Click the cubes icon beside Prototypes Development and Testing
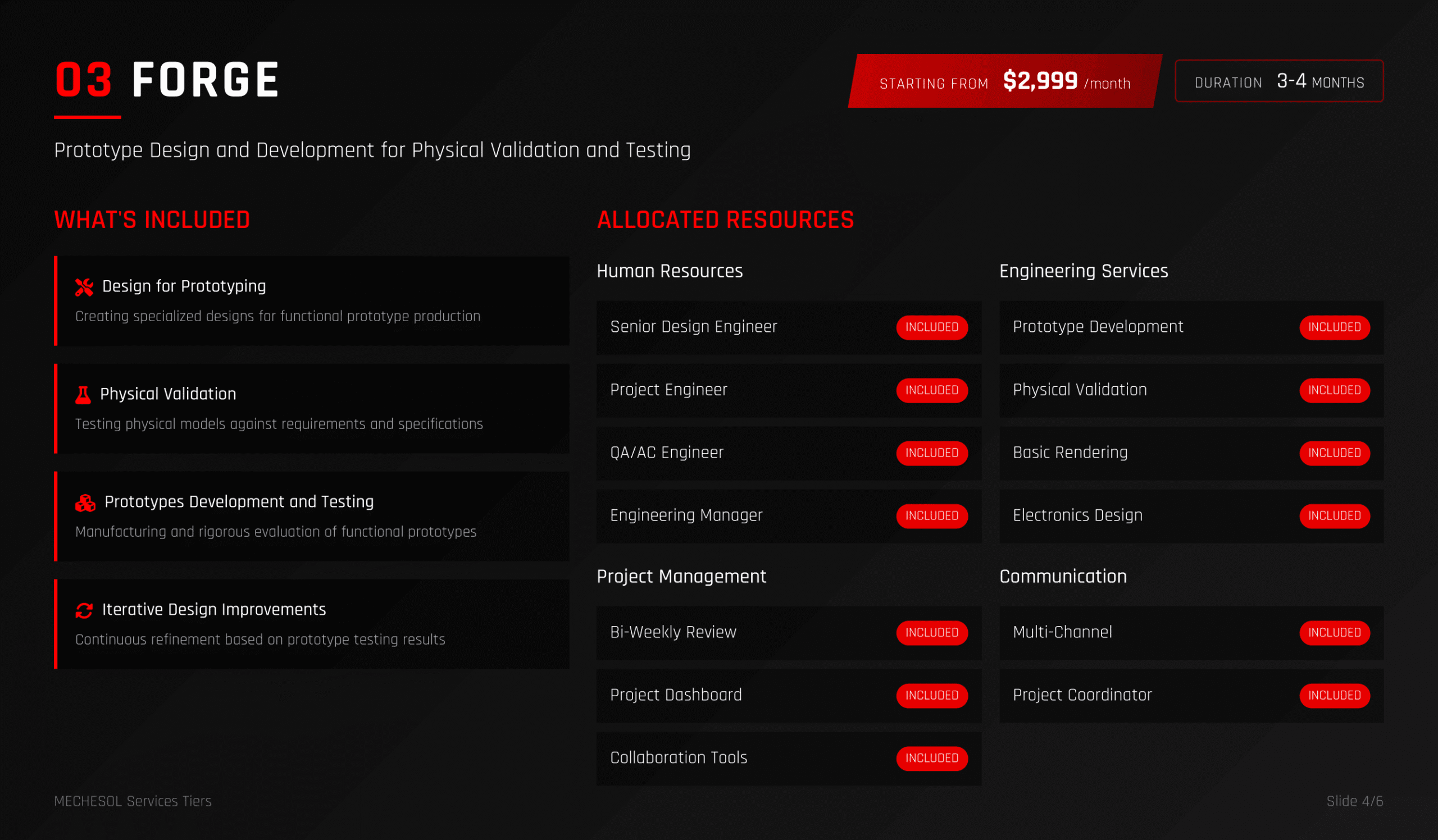The height and width of the screenshot is (840, 1438). [x=85, y=503]
